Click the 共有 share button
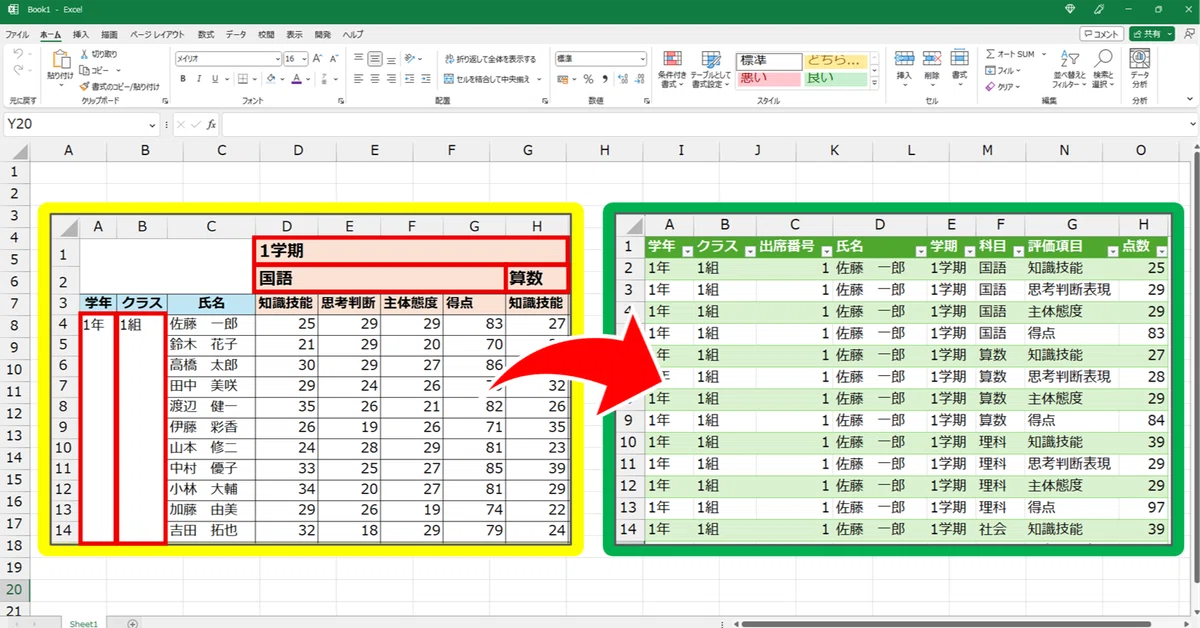Viewport: 1200px width, 628px height. click(x=1152, y=33)
